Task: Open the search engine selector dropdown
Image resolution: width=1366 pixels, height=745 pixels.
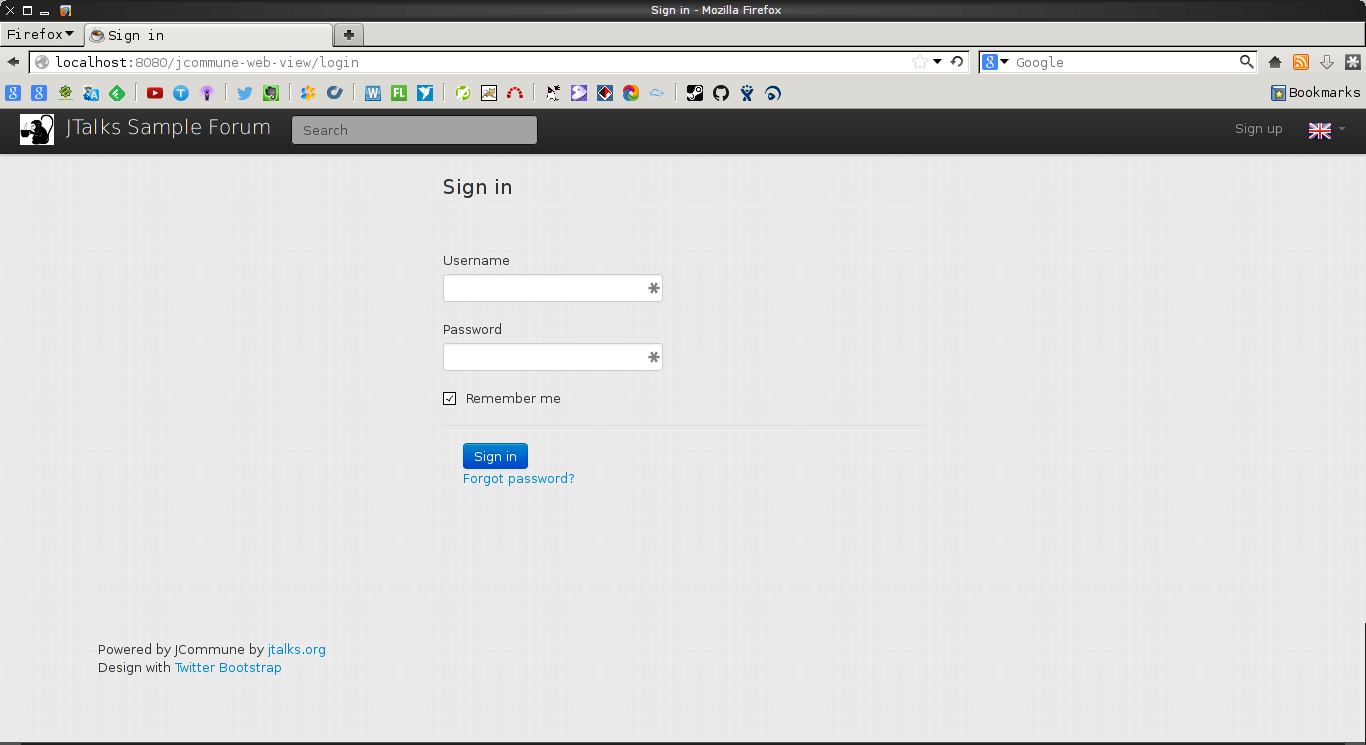Action: tap(995, 62)
